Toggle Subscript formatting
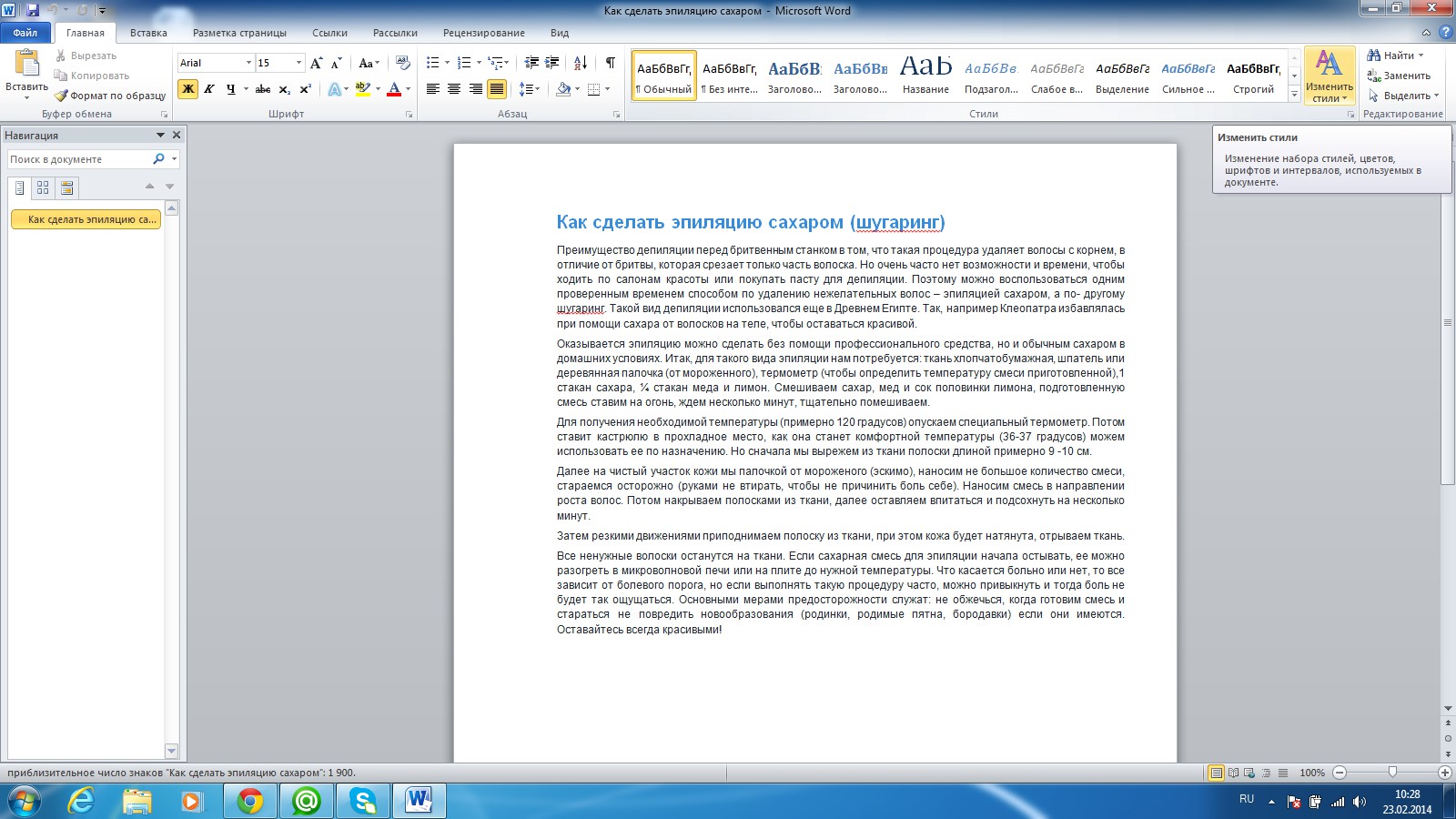The image size is (1456, 819). pyautogui.click(x=284, y=89)
